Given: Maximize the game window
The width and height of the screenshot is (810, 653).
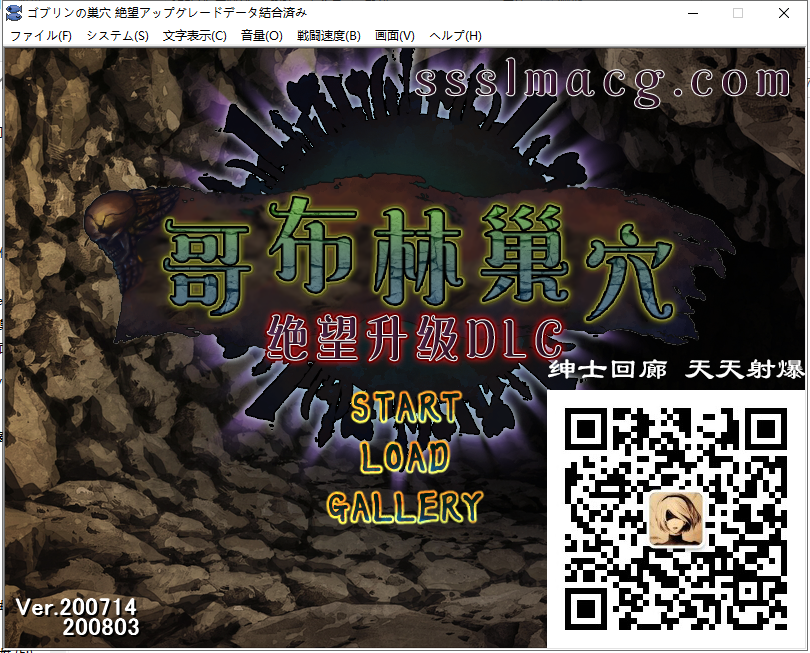Looking at the screenshot, I should point(738,13).
